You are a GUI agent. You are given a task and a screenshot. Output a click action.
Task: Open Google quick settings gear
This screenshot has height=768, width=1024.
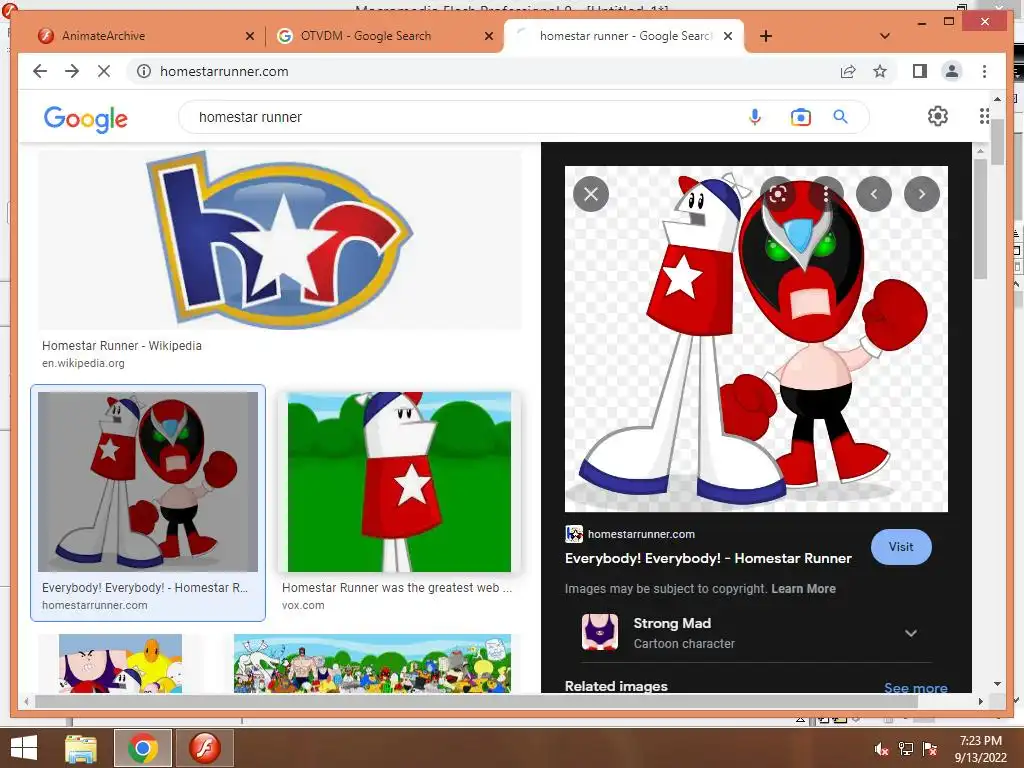(938, 116)
